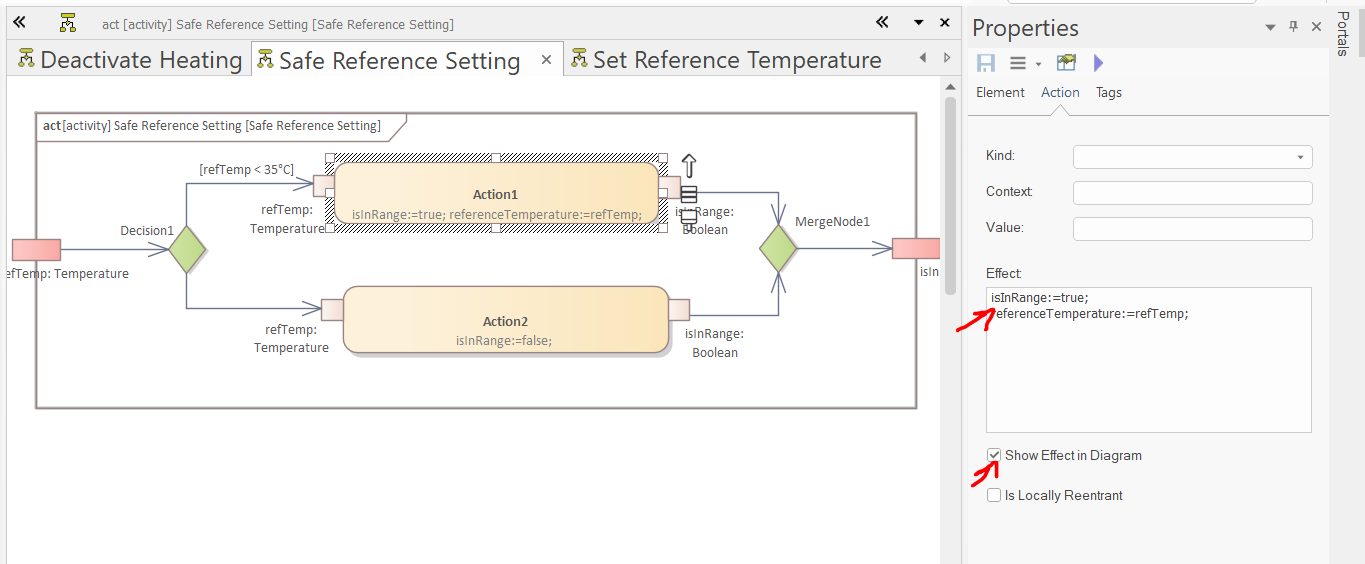Open the diagram window list dropdown arrow
This screenshot has height=564, width=1365.
point(918,22)
